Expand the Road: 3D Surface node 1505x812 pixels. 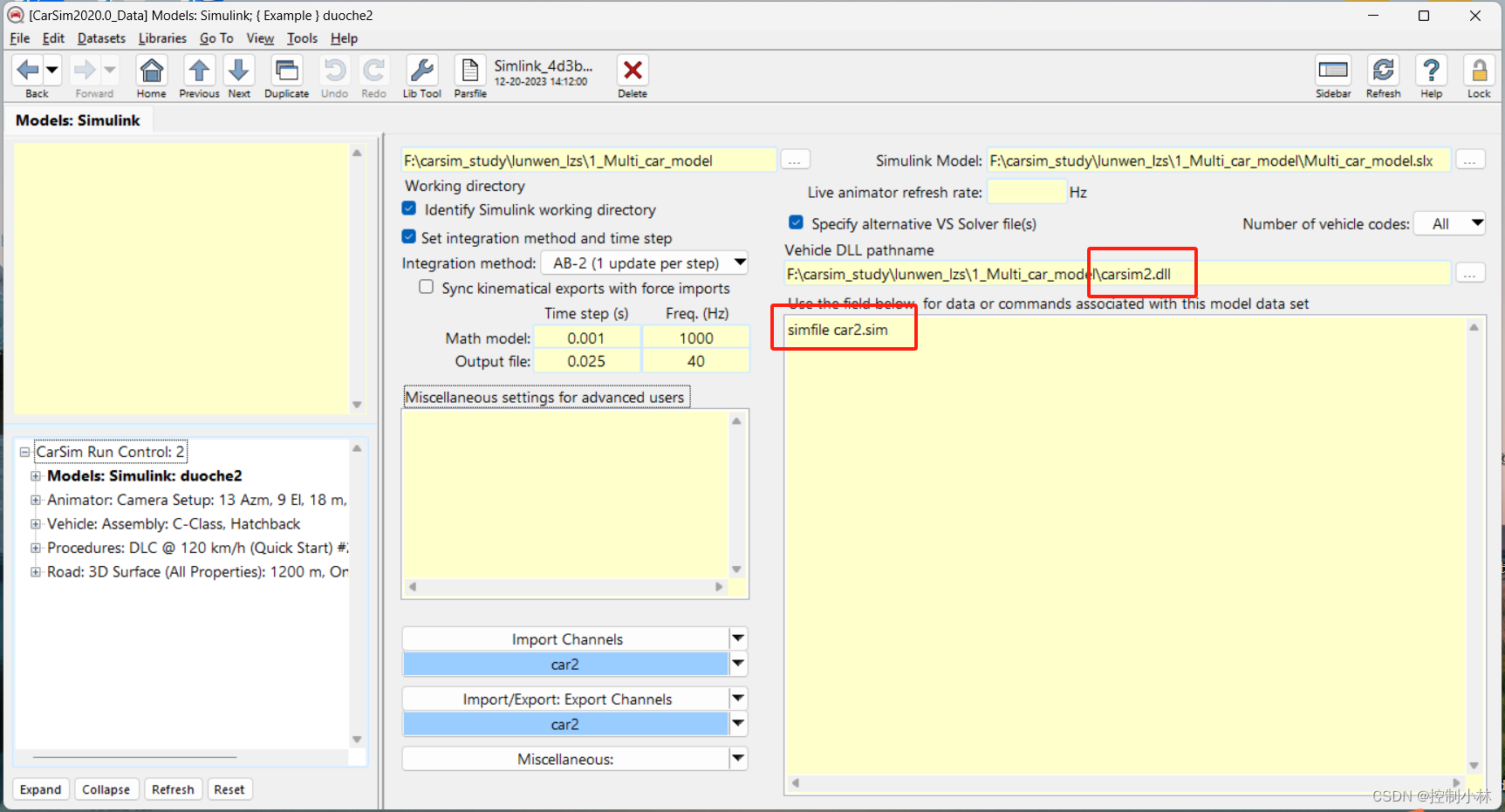(x=36, y=572)
